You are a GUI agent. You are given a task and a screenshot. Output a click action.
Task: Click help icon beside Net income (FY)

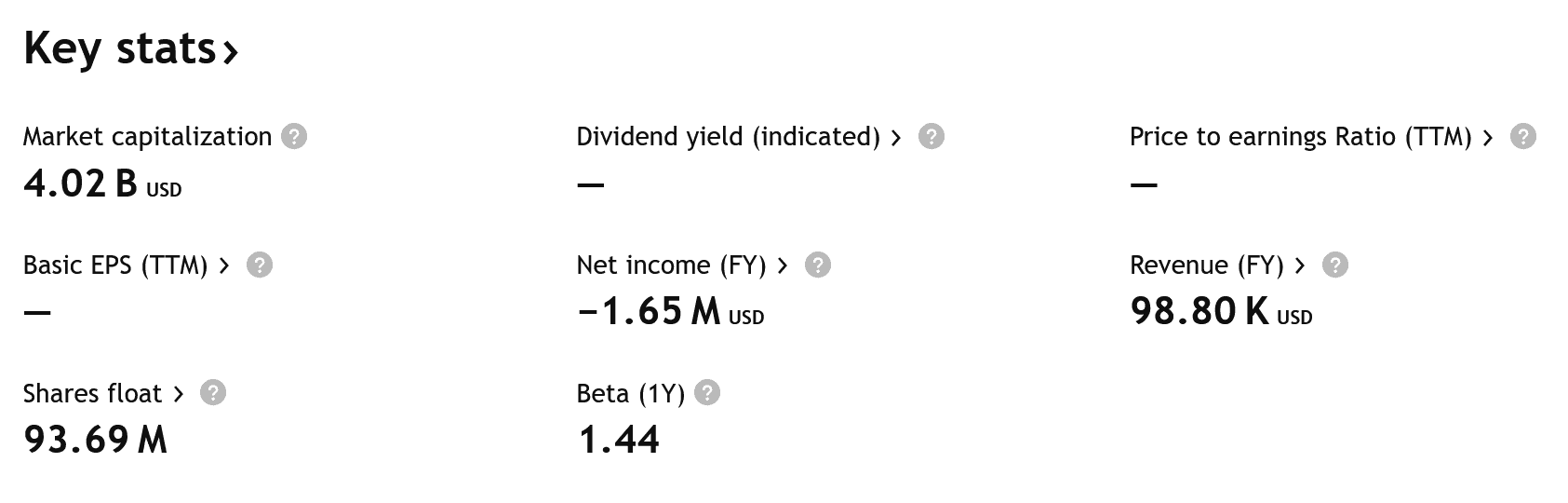click(x=818, y=265)
